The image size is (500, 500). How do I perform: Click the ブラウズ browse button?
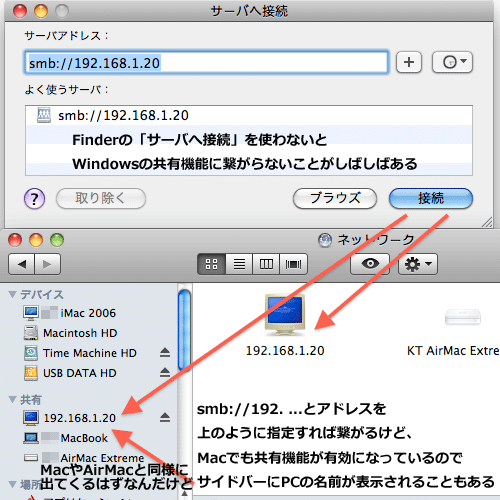click(335, 198)
